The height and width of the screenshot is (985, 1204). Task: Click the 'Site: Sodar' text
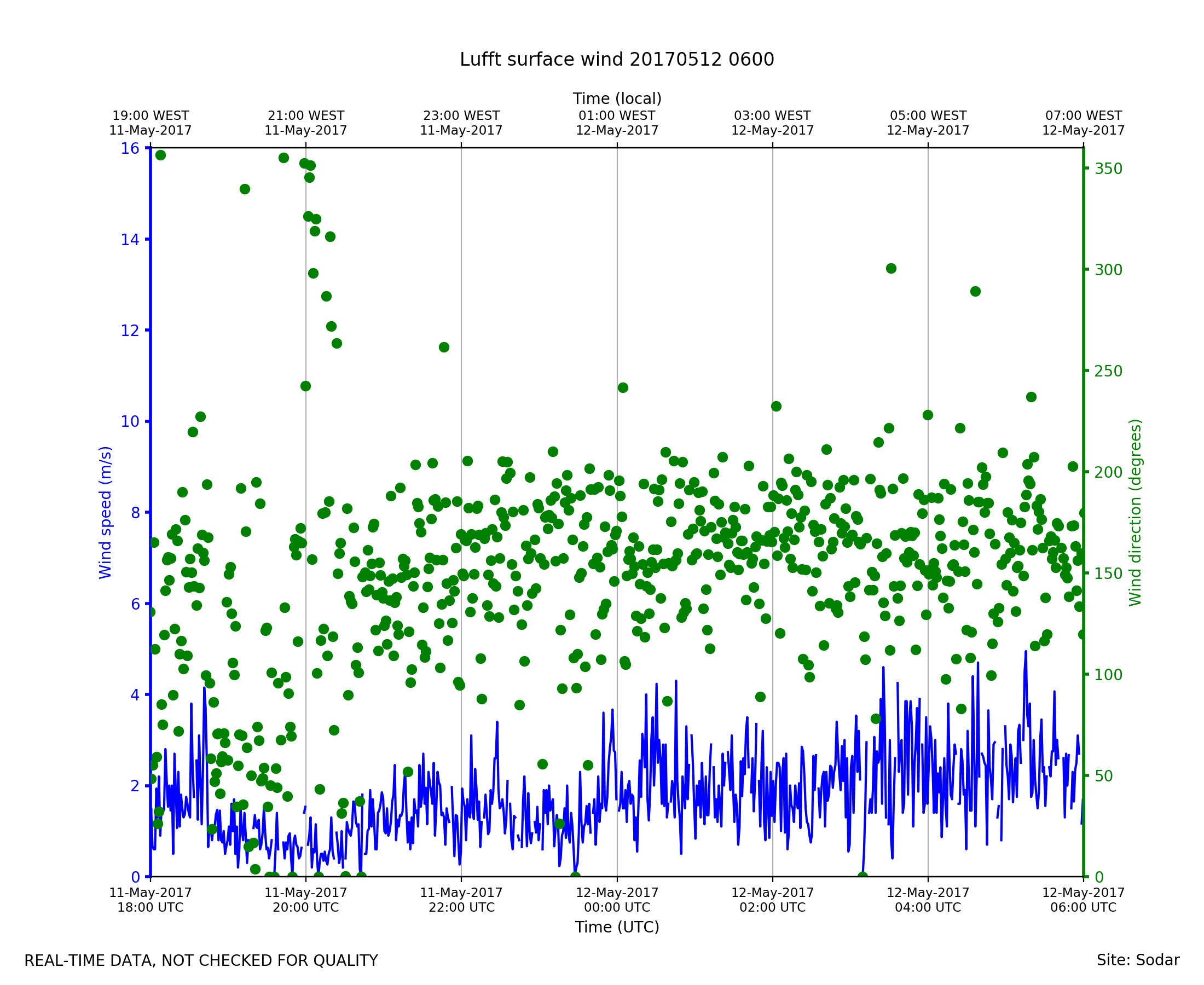click(1138, 960)
